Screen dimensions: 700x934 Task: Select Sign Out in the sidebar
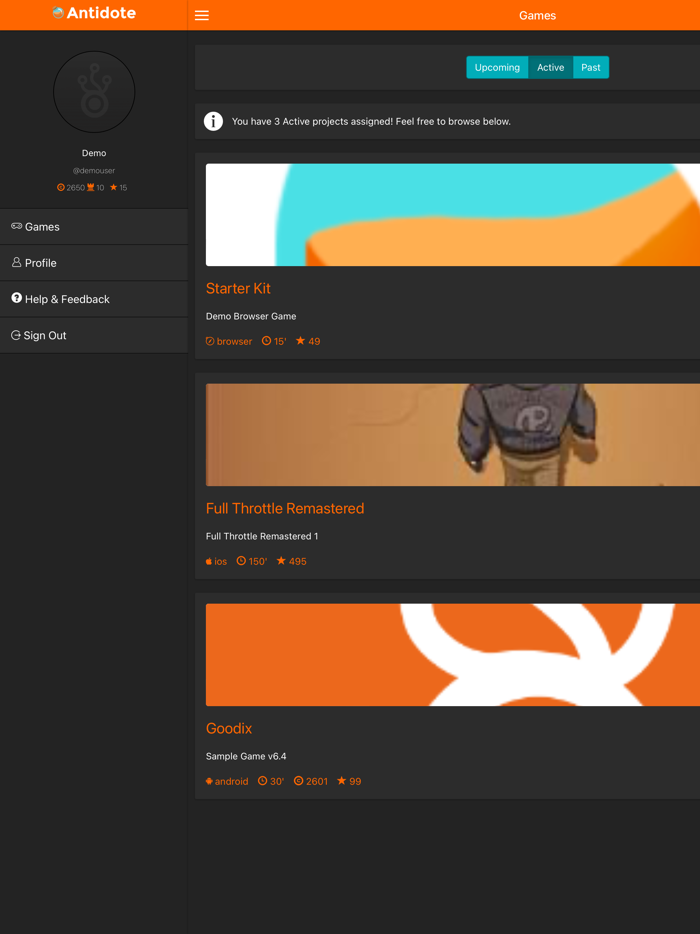(94, 335)
